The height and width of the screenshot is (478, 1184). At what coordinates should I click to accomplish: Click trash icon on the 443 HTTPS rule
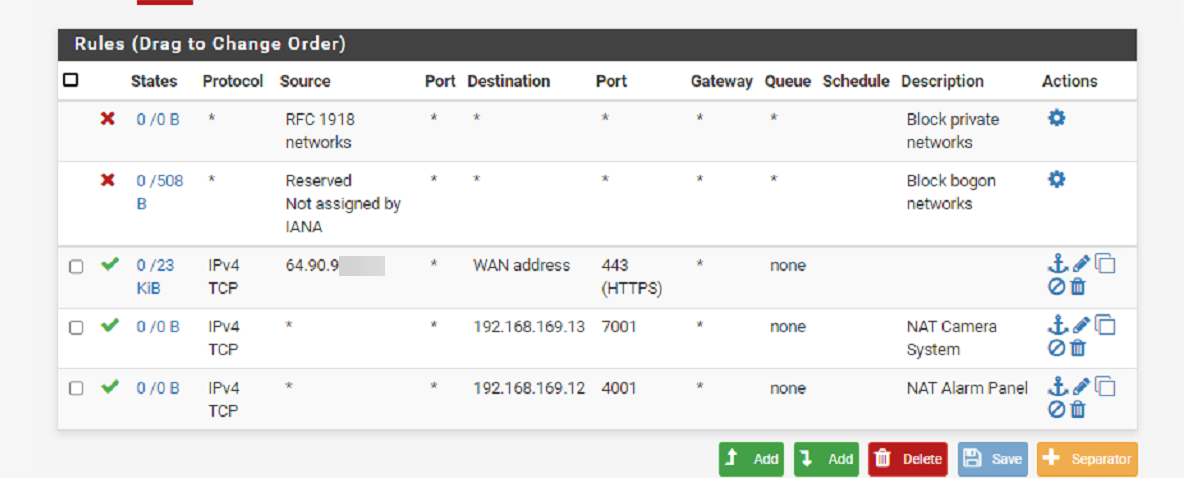1078,286
